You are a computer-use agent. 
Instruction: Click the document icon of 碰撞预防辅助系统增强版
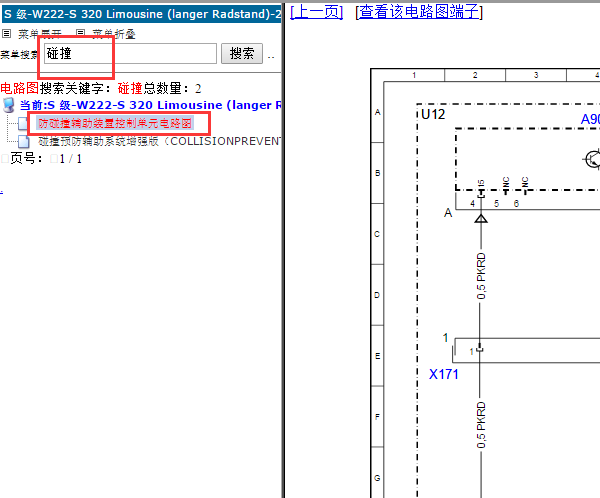click(x=24, y=142)
